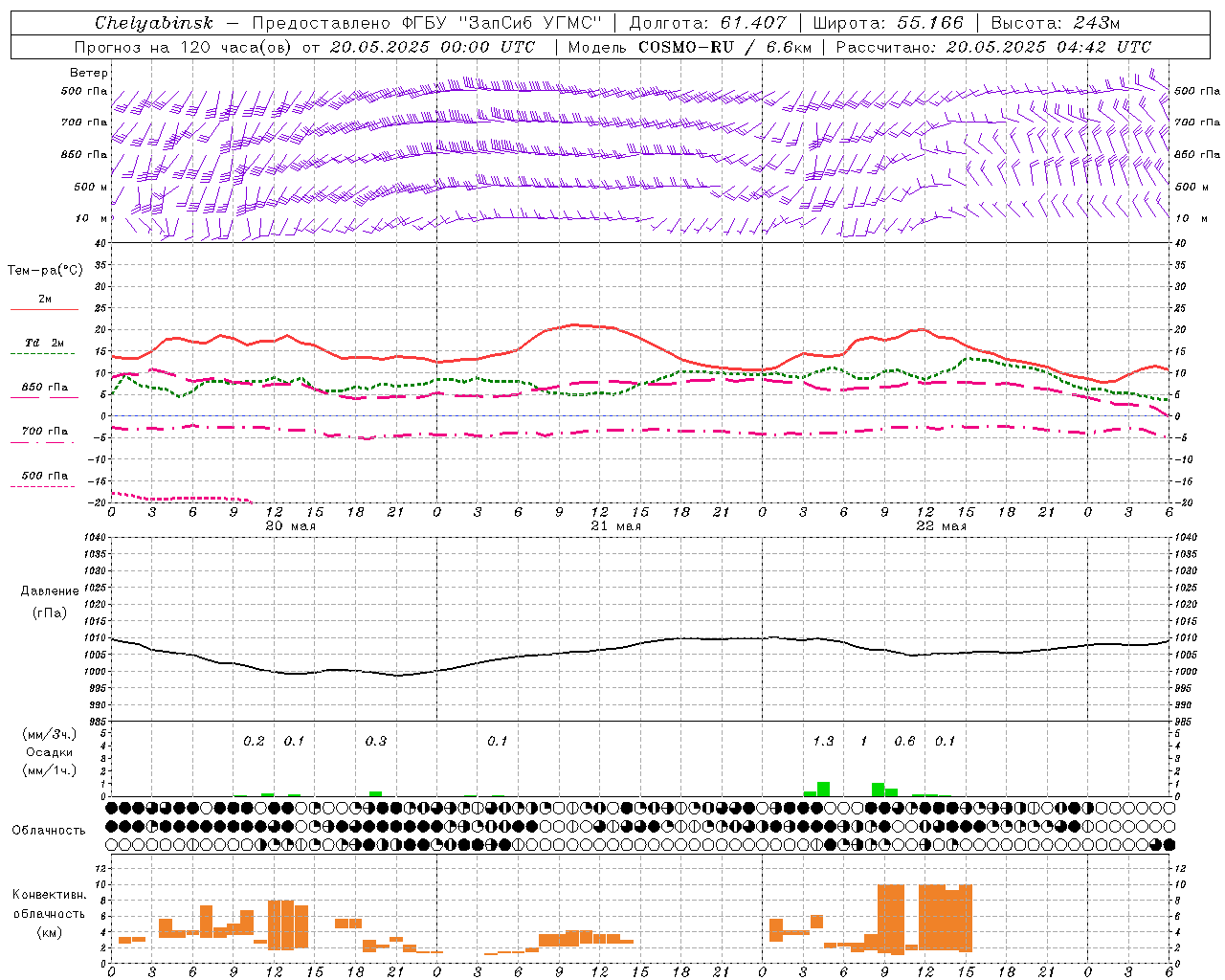Image resolution: width=1225 pixels, height=980 pixels.
Task: Click the '500 м' wind level label on left
Action: point(91,187)
